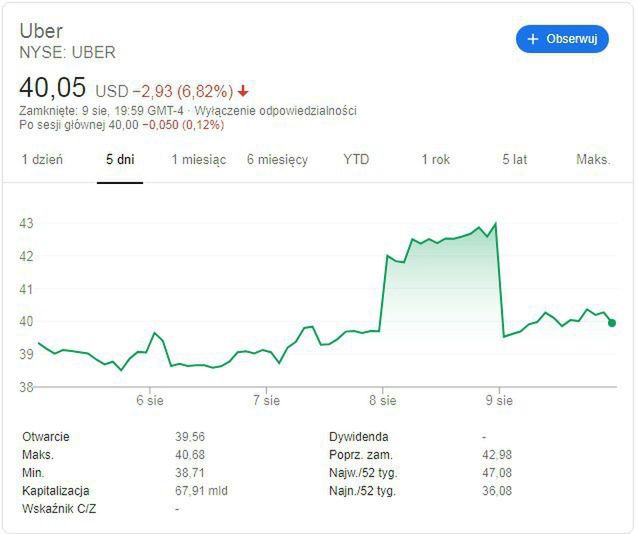
Task: Click the 9 sie axis label
Action: pyautogui.click(x=498, y=400)
